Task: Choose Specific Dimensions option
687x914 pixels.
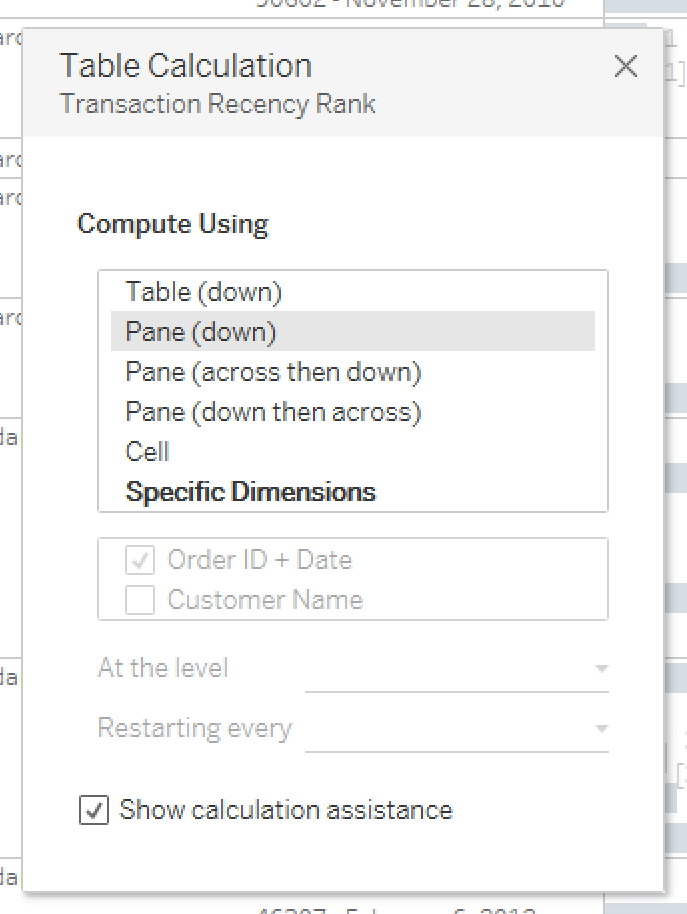Action: (x=353, y=491)
